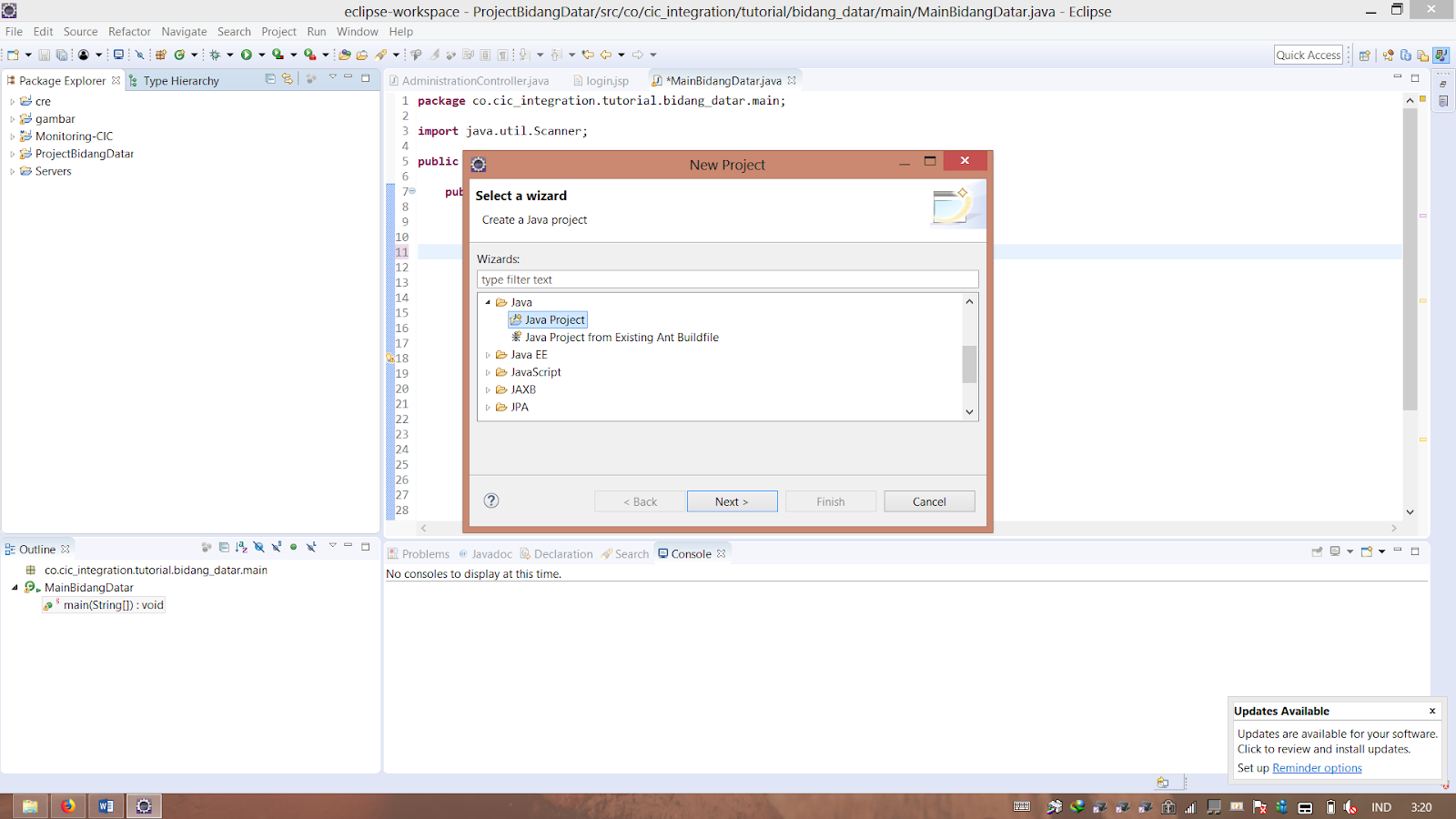Open the Reminder options link in the update popup
Image resolution: width=1456 pixels, height=819 pixels.
1317,767
